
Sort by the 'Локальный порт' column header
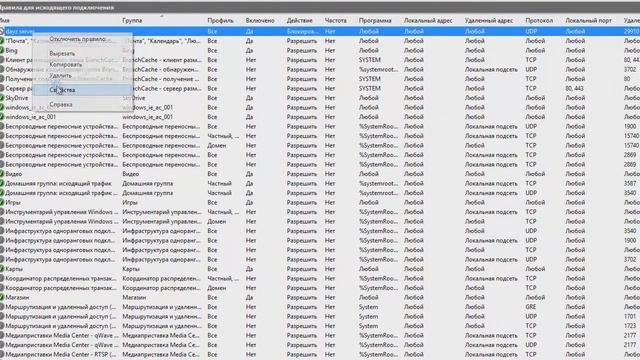click(x=589, y=20)
